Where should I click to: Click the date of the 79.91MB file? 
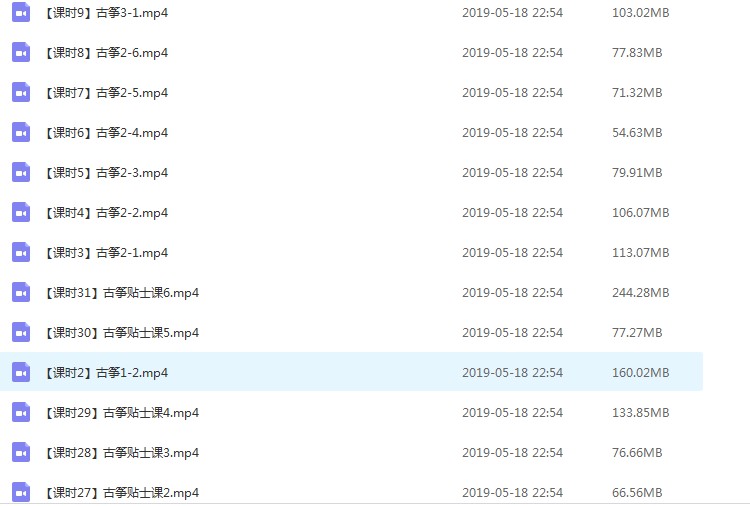point(512,173)
